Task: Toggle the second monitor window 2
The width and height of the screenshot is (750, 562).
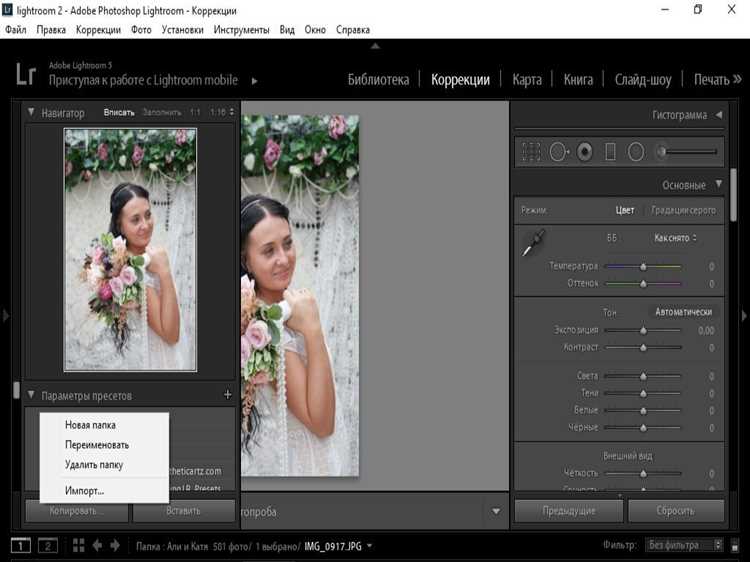Action: click(47, 545)
